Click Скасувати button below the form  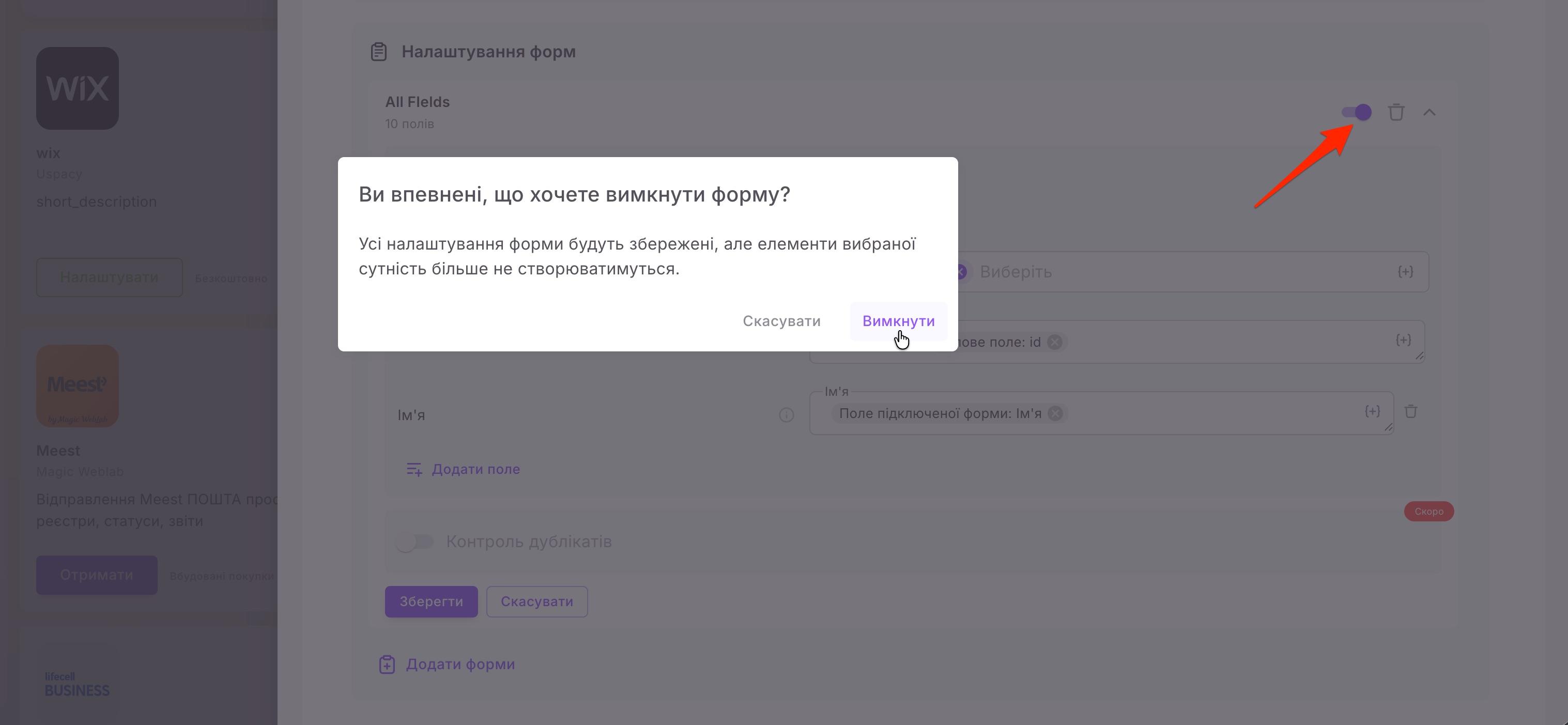coord(537,601)
